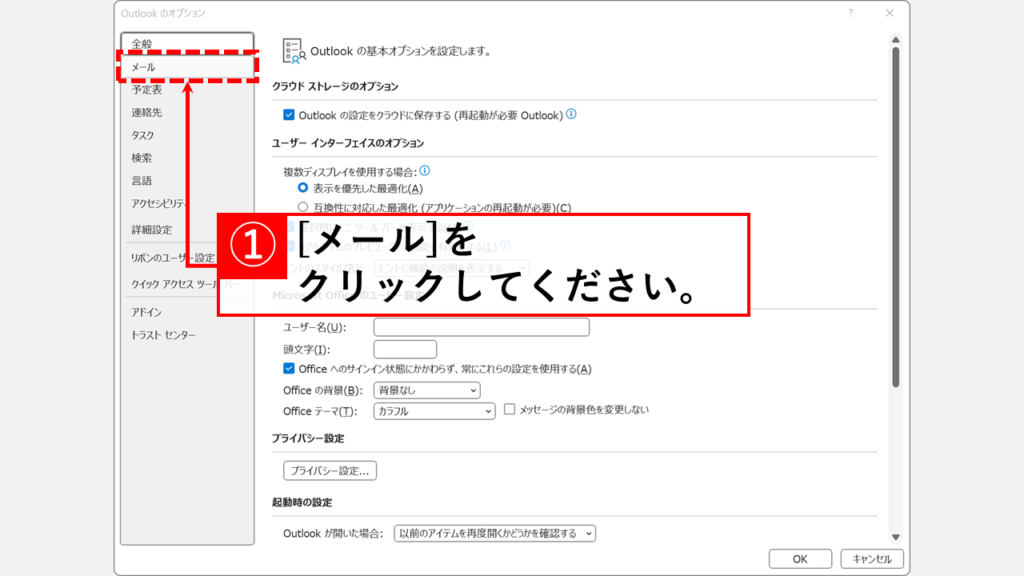Select the メール category in sidebar
This screenshot has height=576, width=1024.
187,67
